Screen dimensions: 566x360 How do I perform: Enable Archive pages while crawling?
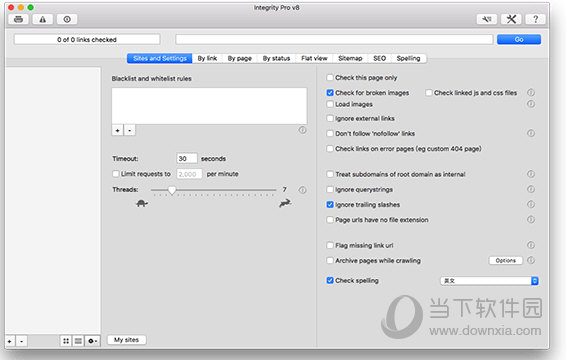330,261
